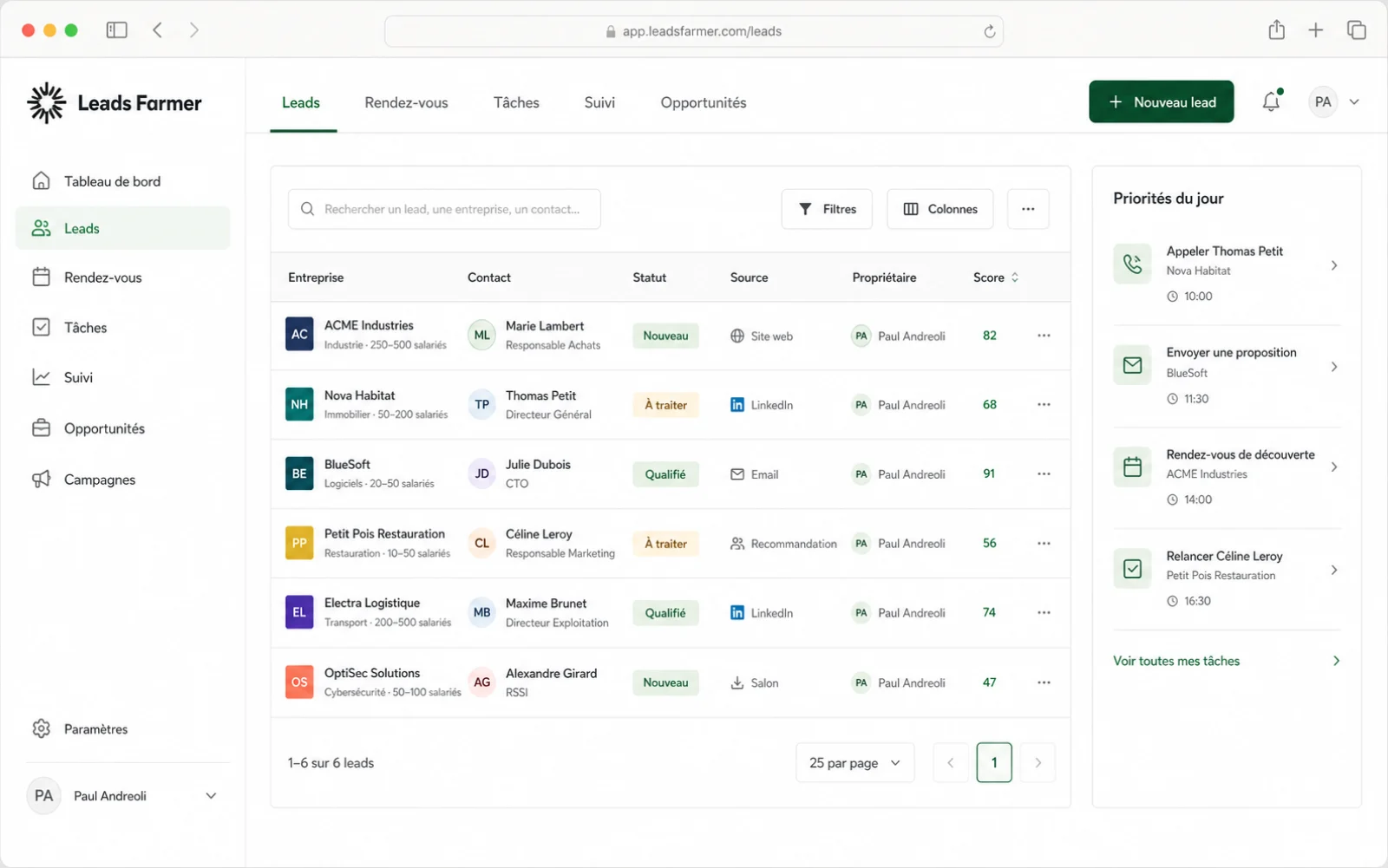This screenshot has width=1388, height=868.
Task: Expand Rendez-vous de découverte task chevron
Action: pyautogui.click(x=1334, y=467)
